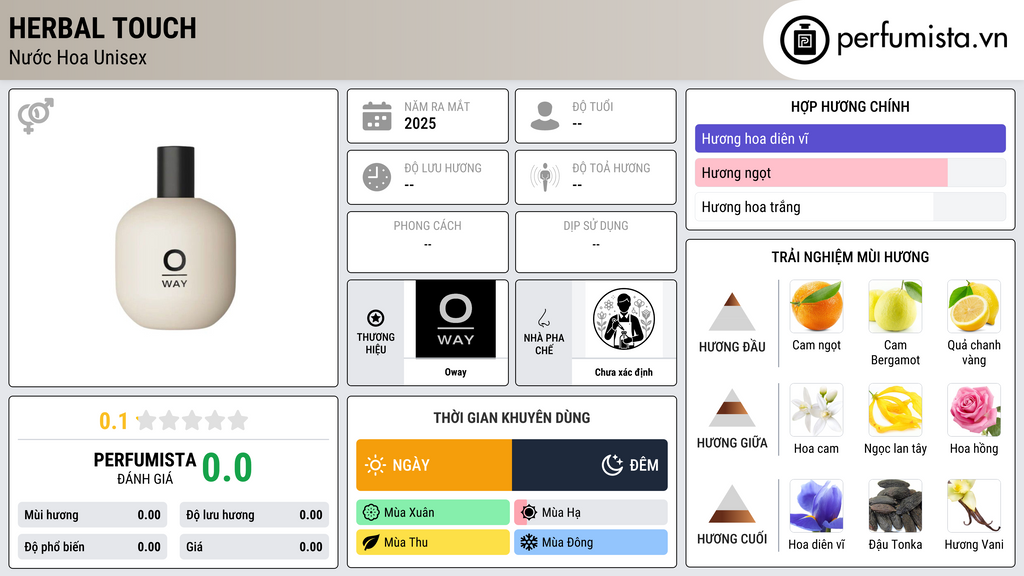Screen dimensions: 1024x576
Task: Select the Ngày daytime bar
Action: click(x=434, y=465)
